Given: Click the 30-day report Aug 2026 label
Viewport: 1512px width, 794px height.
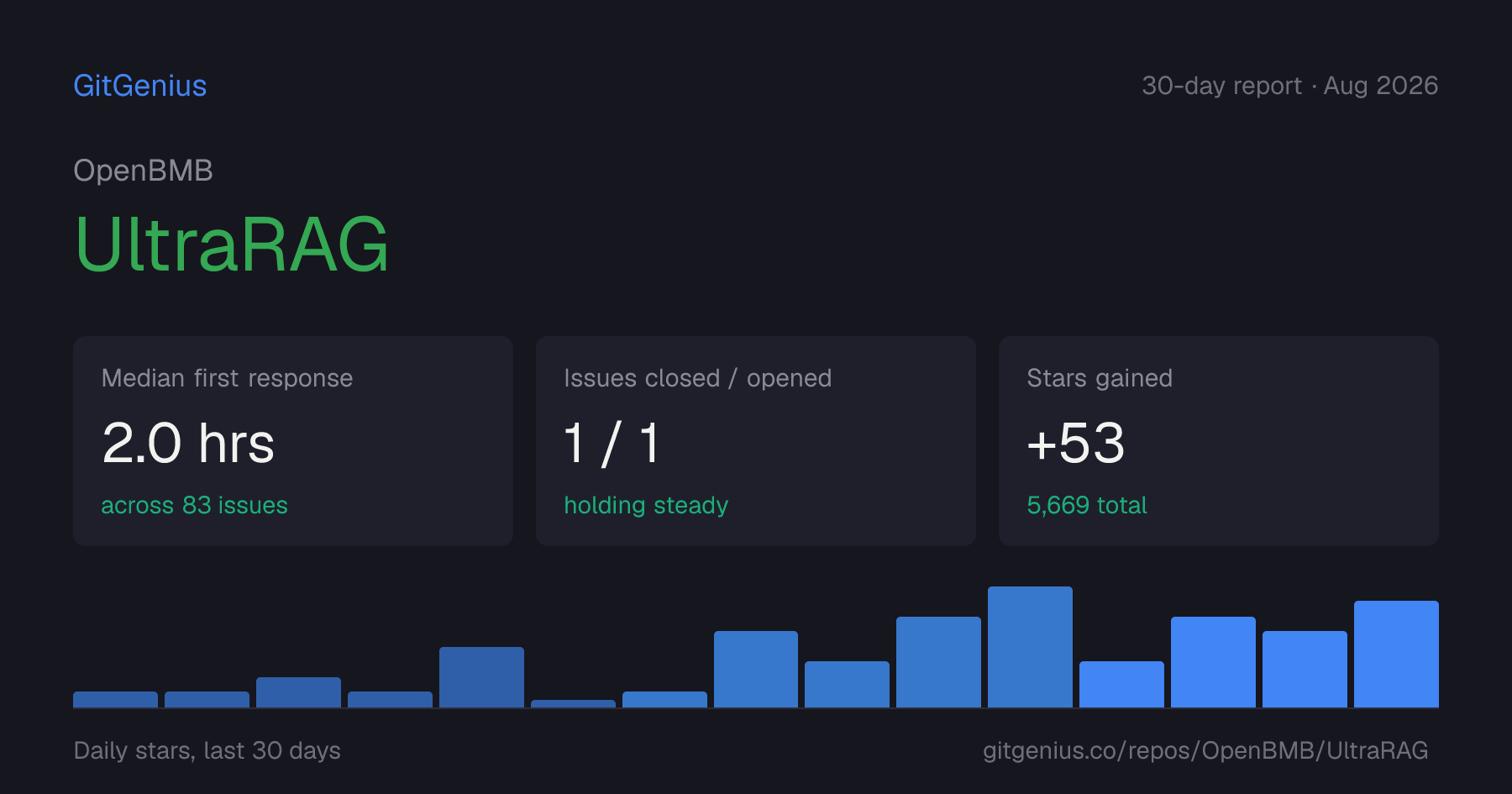Looking at the screenshot, I should (x=1289, y=86).
